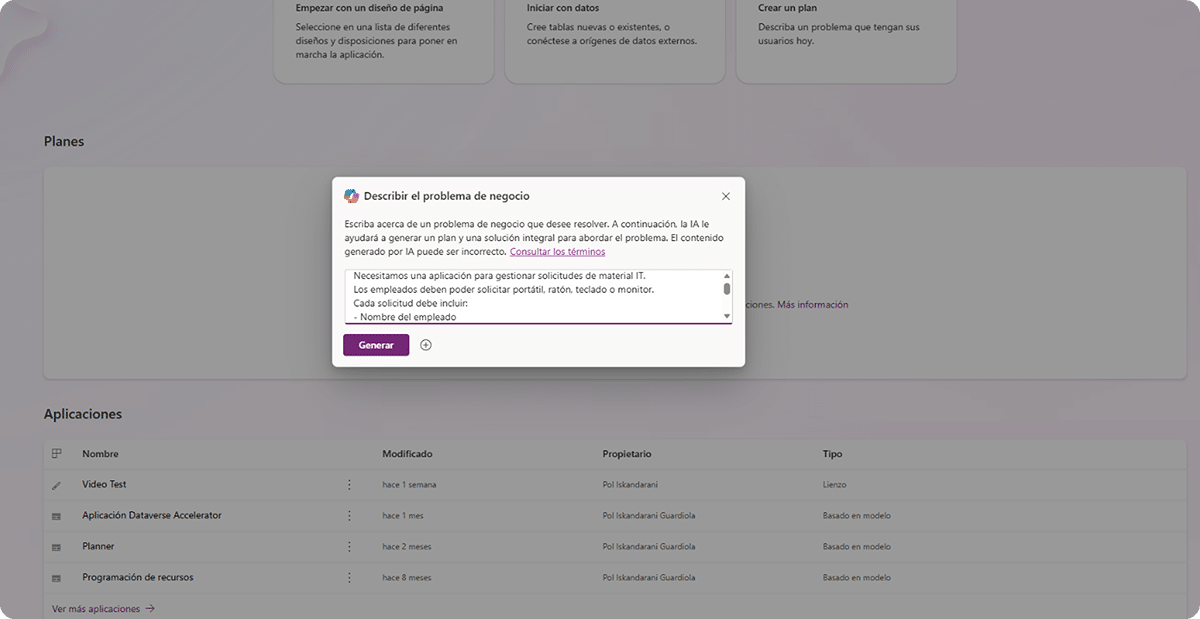Click the scrollbar down arrow in the text box
Screen dimensions: 1200x619
tap(727, 314)
